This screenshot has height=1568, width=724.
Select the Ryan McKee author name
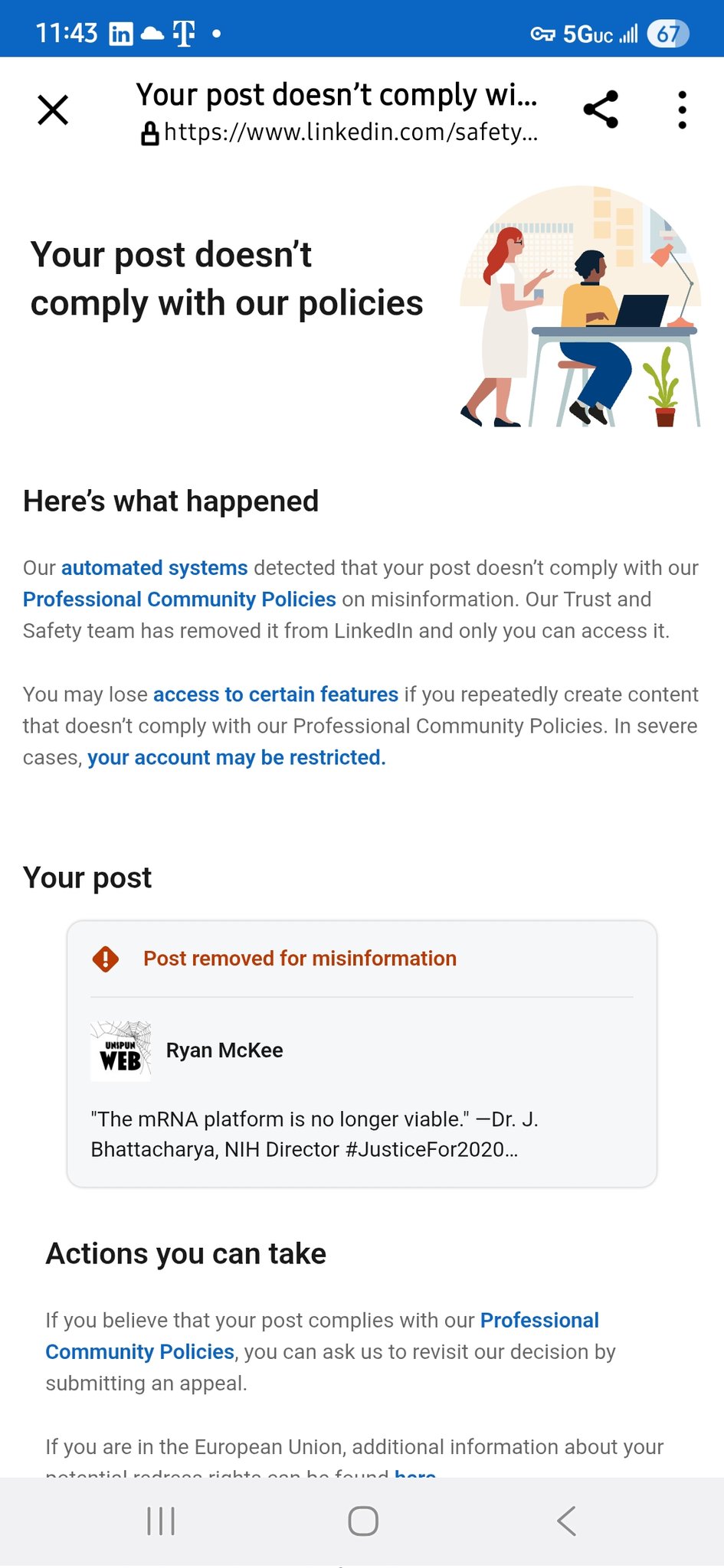pyautogui.click(x=224, y=1050)
